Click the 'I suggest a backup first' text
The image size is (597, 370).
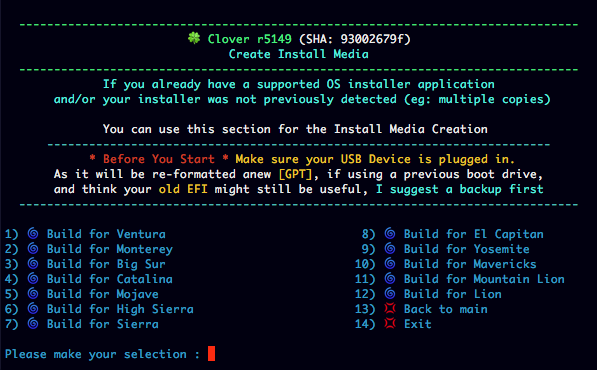[x=460, y=189]
